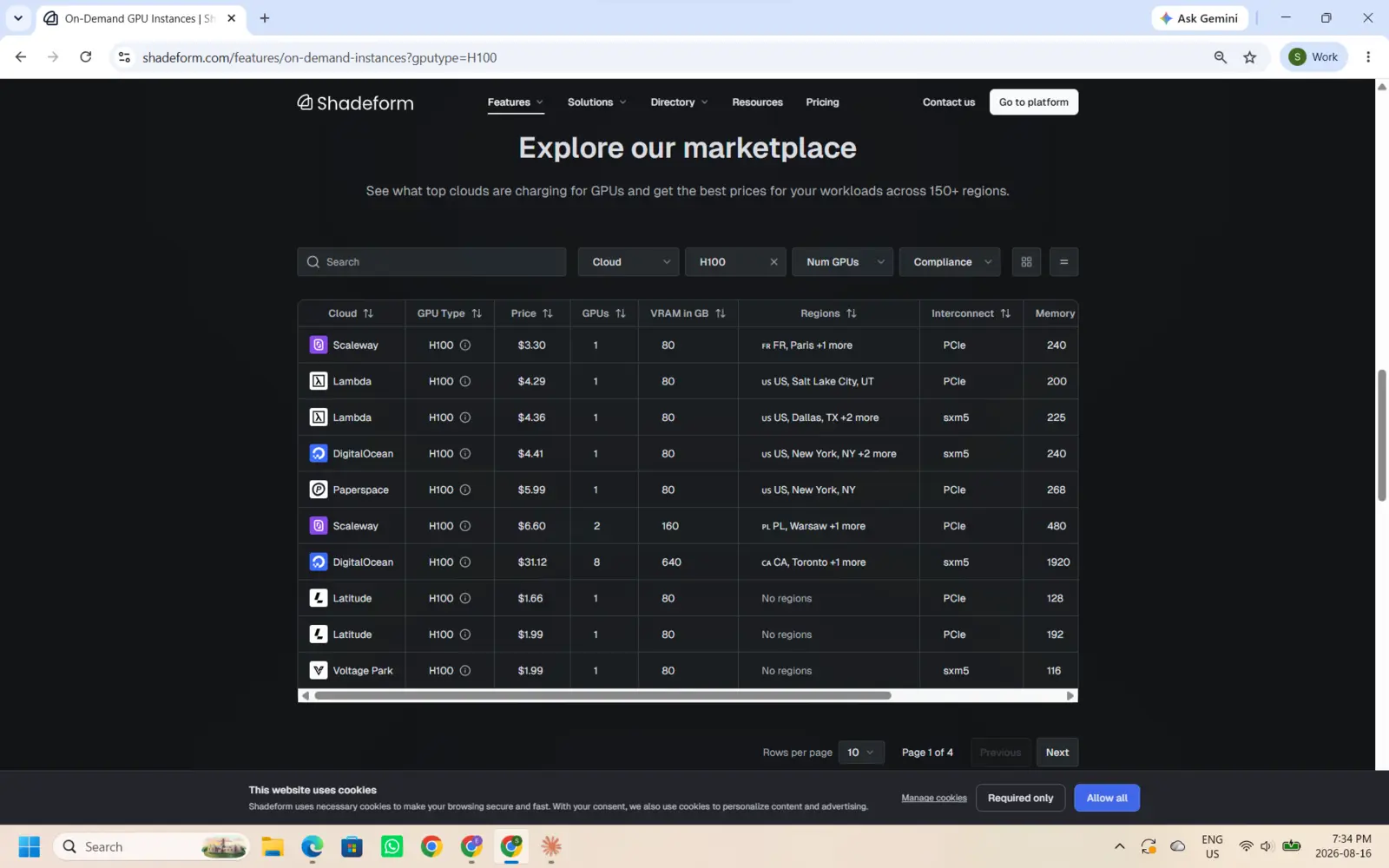
Task: Accept cookies with Allow all
Action: 1107,798
